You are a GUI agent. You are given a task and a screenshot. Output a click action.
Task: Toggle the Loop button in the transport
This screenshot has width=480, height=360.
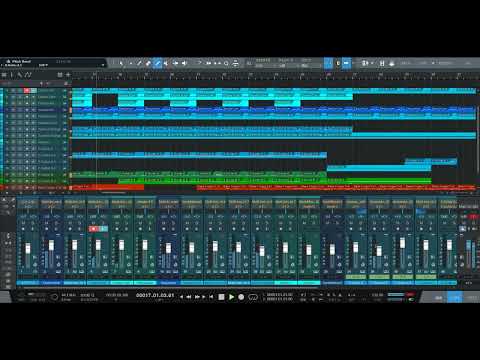[x=253, y=297]
